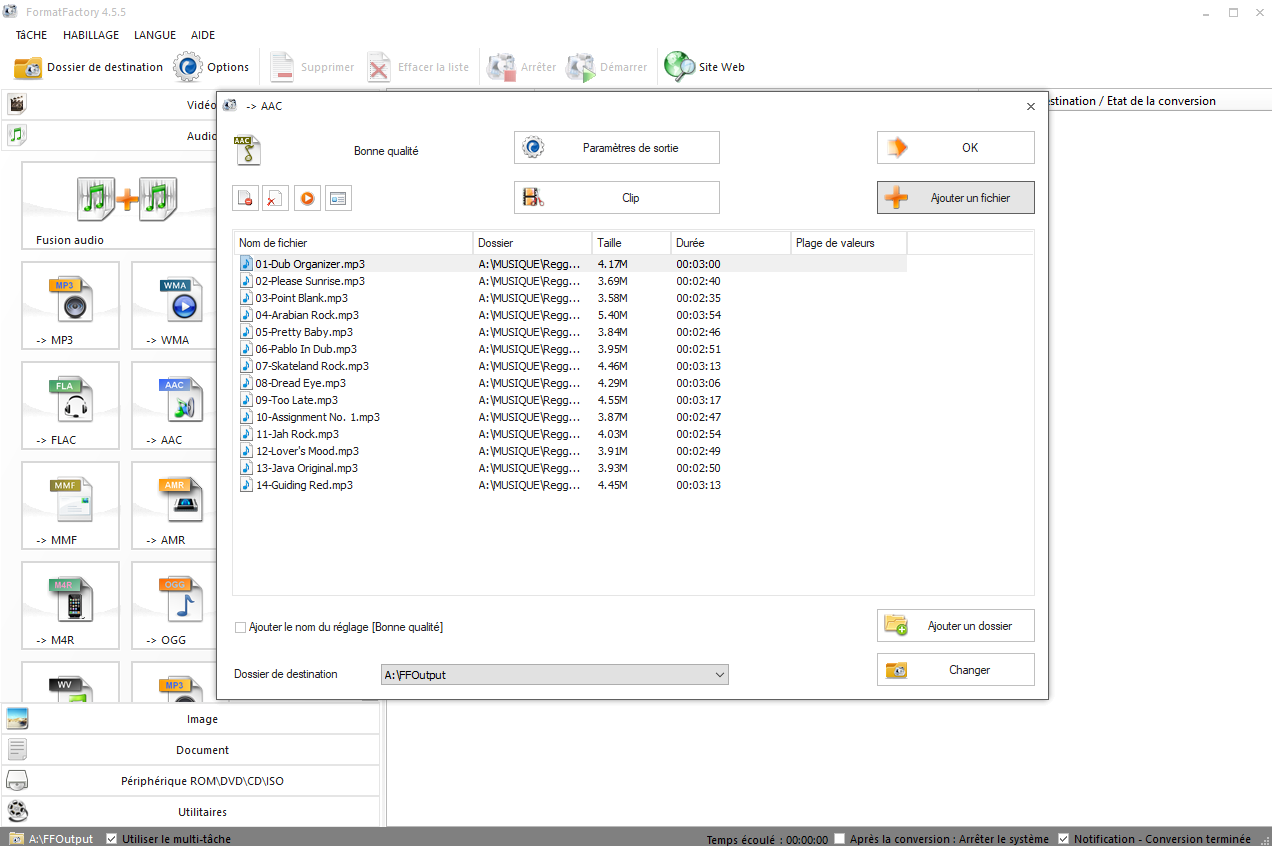Expand the Utilitaires category panel
This screenshot has width=1272, height=846.
click(192, 812)
